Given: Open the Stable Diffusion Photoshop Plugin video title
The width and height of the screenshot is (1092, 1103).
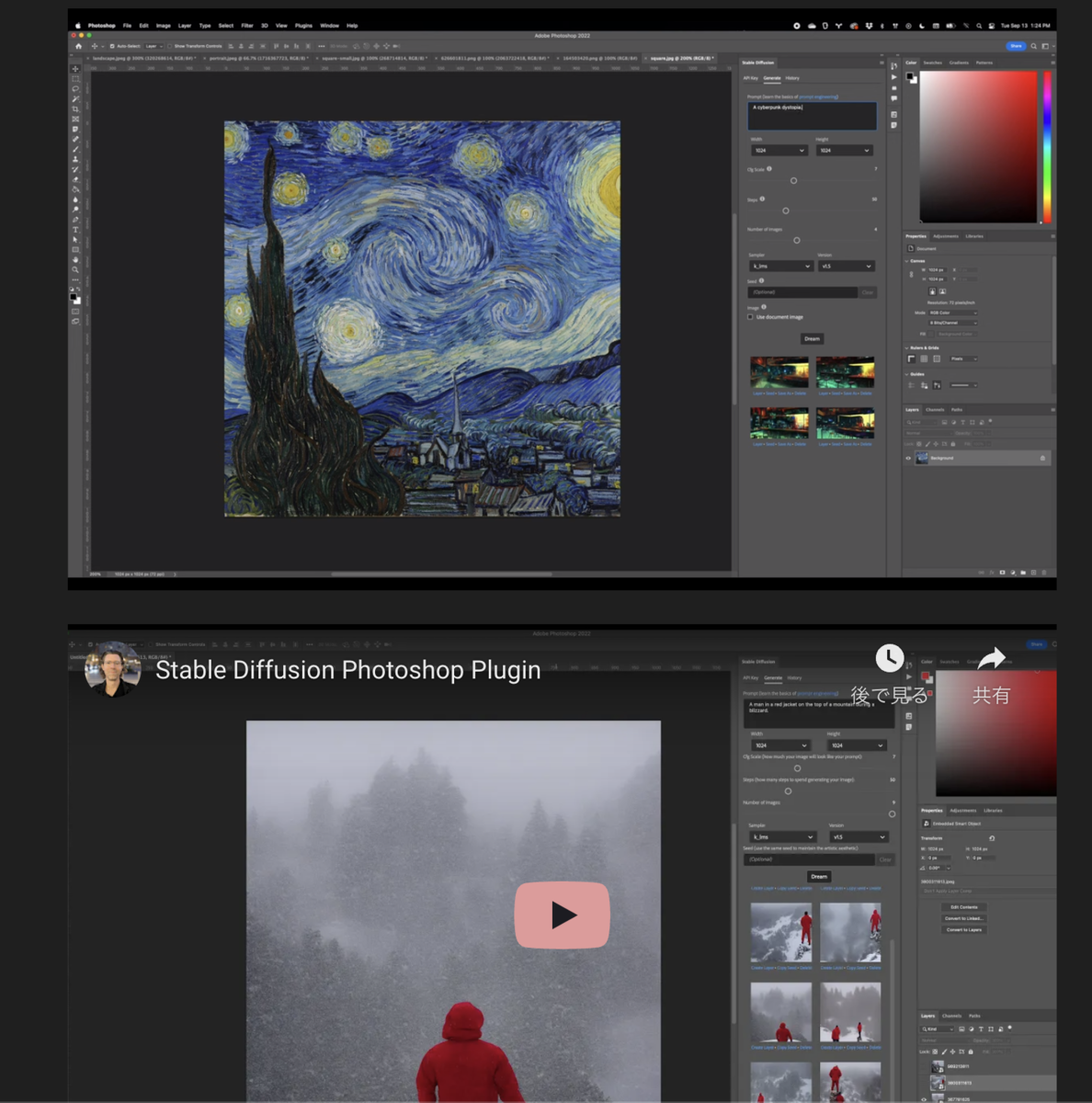Looking at the screenshot, I should coord(347,670).
